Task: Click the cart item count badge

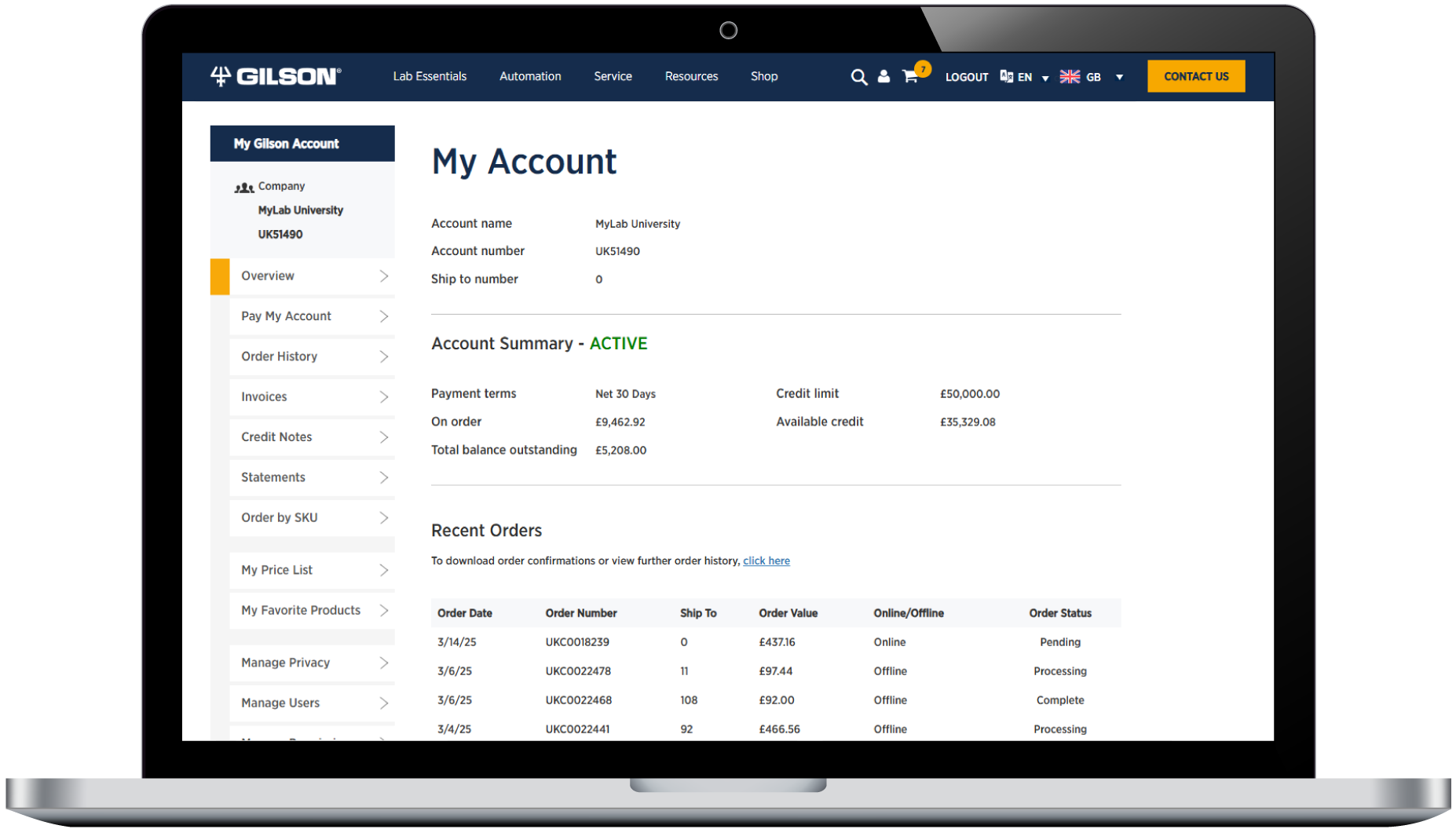Action: [923, 69]
